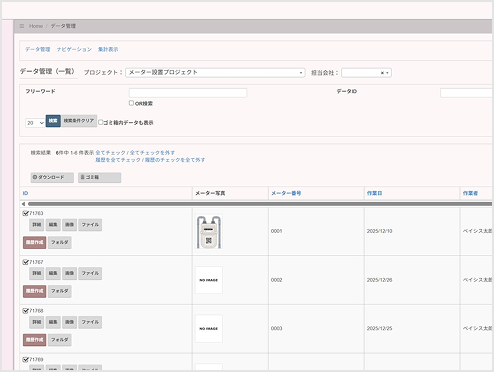
Task: Click the ゴミ箱 button above the table
Action: (x=99, y=177)
